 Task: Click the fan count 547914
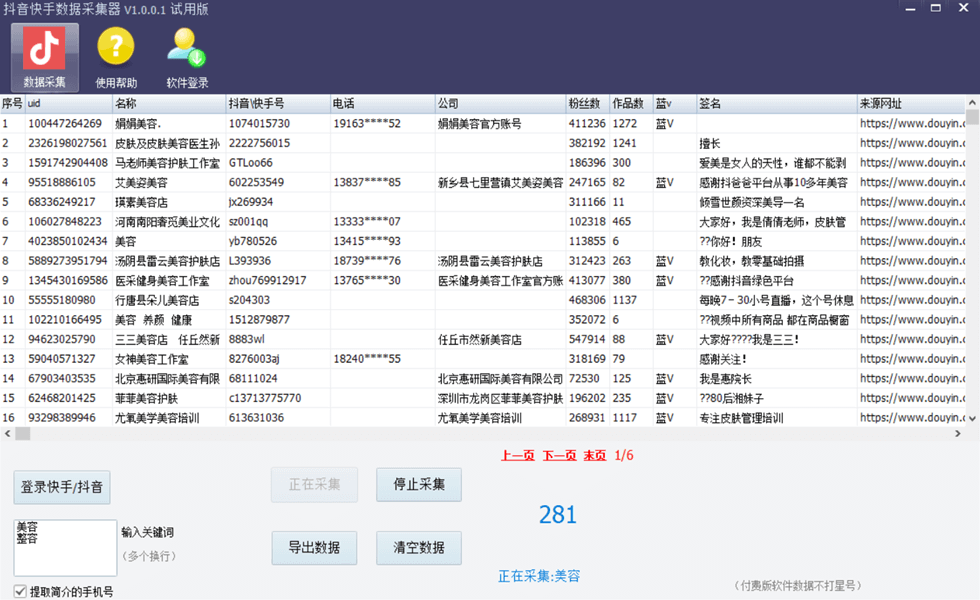(587, 339)
